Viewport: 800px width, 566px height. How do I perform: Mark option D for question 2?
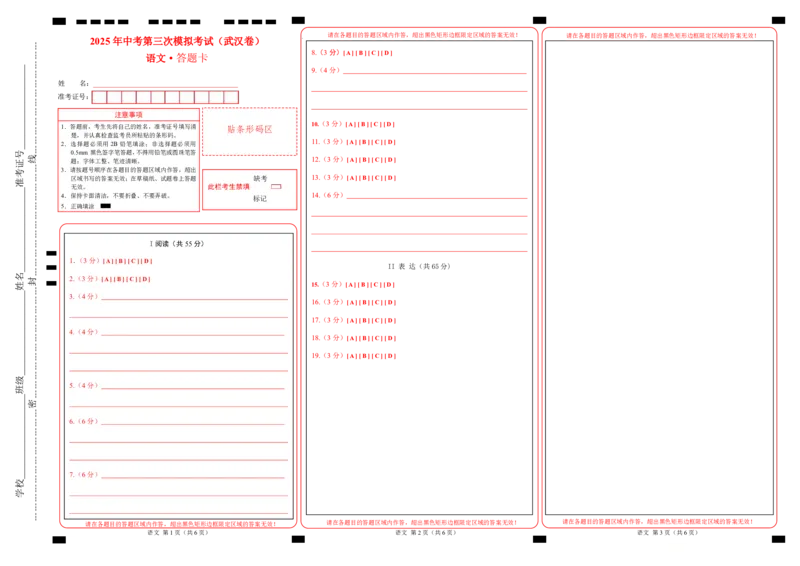pyautogui.click(x=145, y=279)
